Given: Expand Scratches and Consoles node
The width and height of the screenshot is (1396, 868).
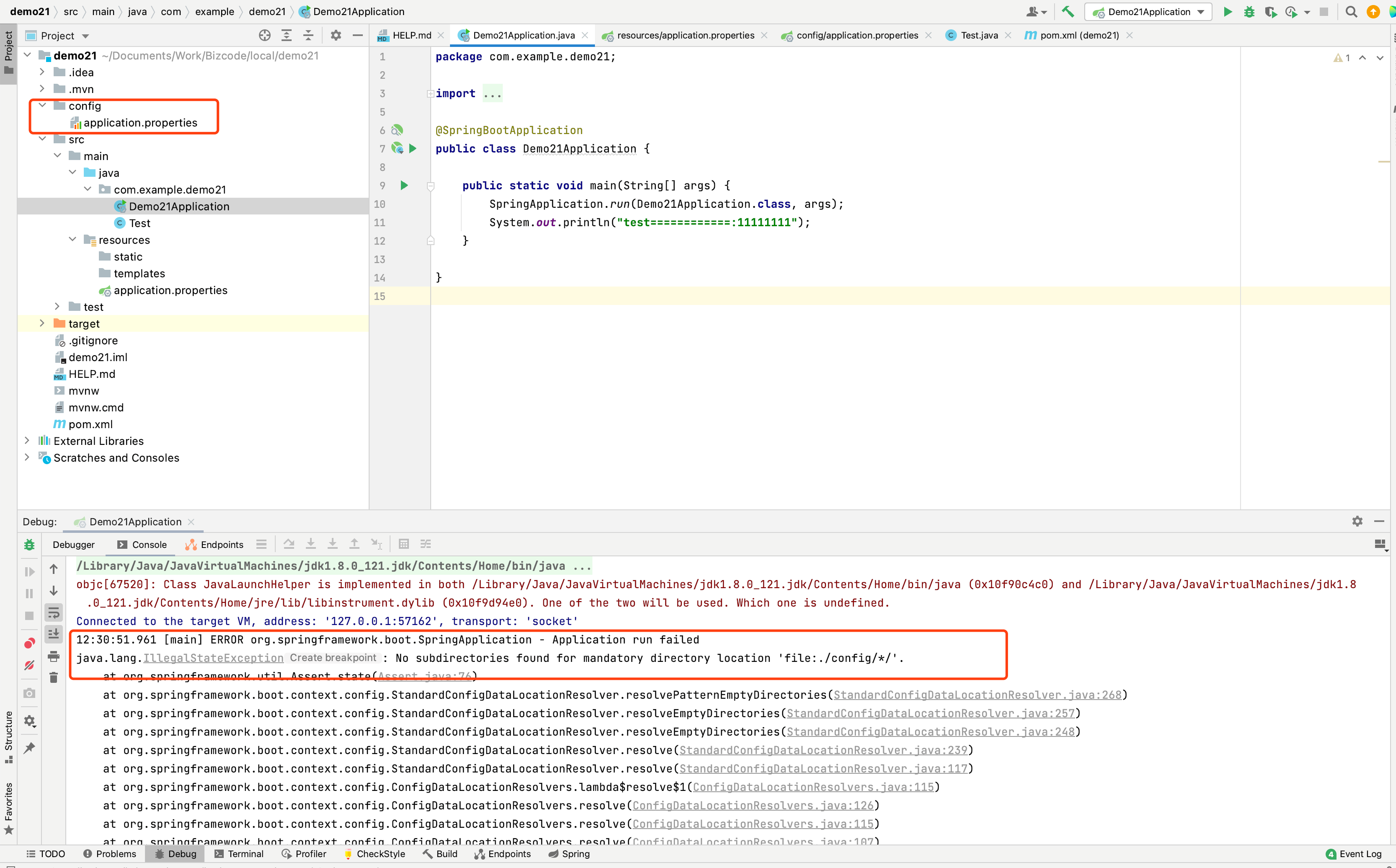Looking at the screenshot, I should [x=27, y=457].
